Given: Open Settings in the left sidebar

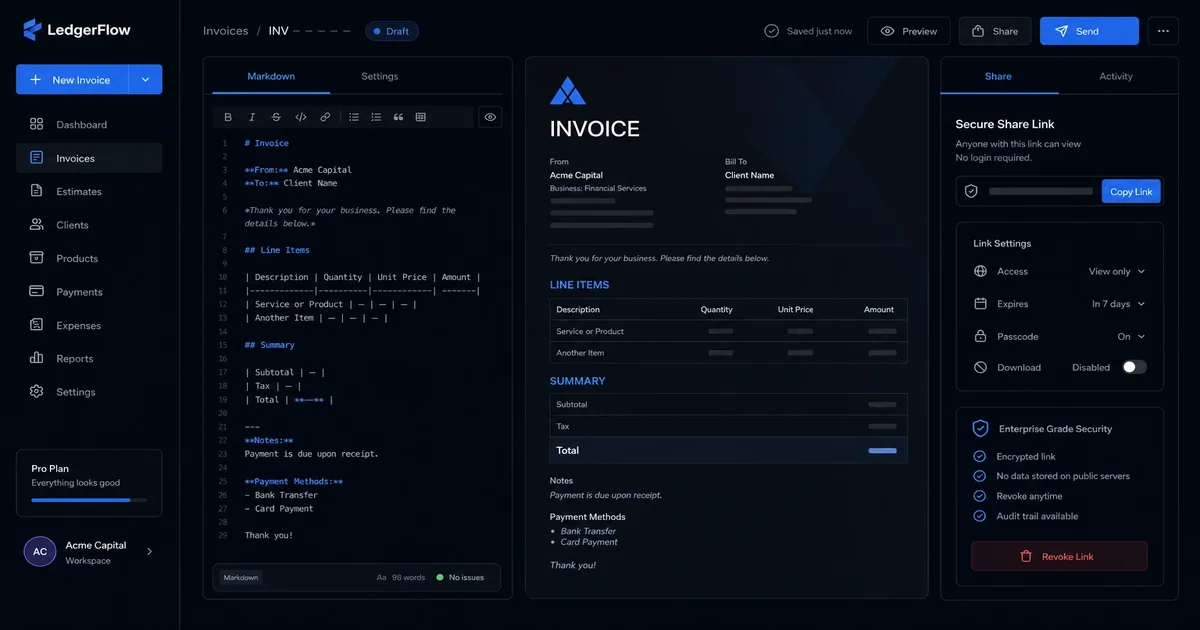Looking at the screenshot, I should [89, 392].
